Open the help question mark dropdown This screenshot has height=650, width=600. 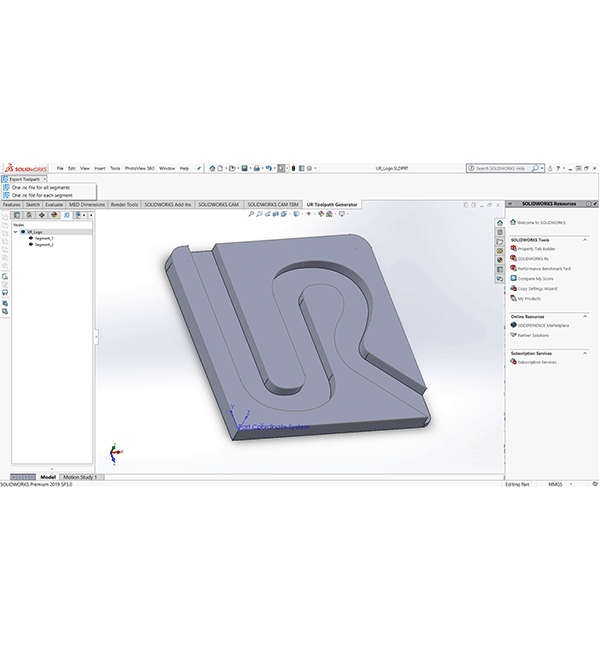click(564, 168)
